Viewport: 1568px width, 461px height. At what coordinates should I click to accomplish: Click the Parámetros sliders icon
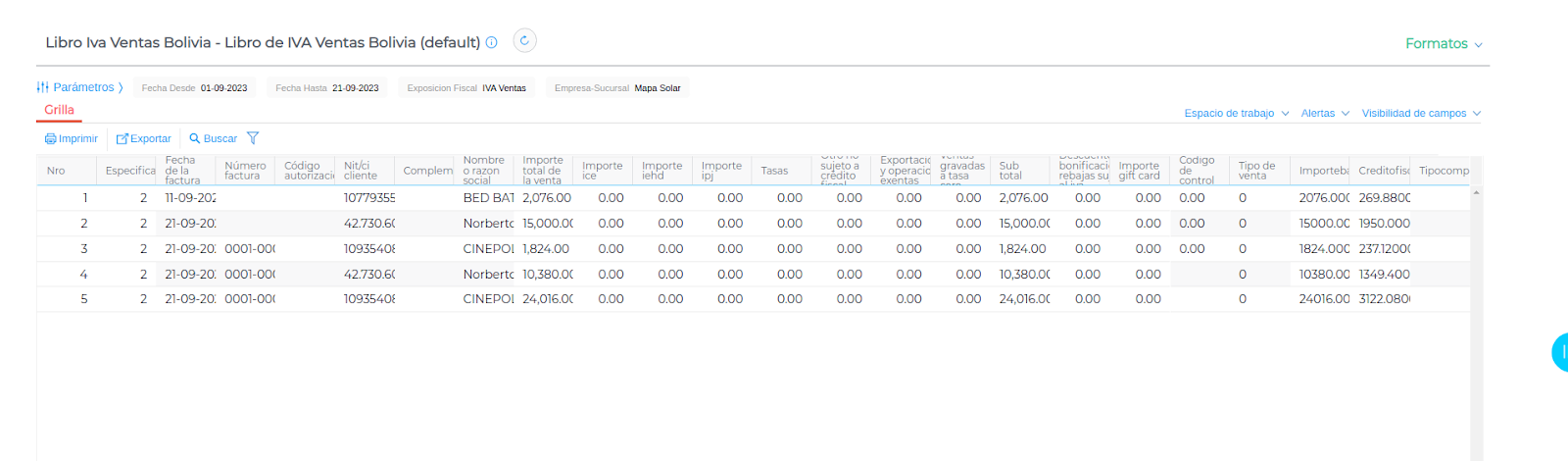pos(43,87)
